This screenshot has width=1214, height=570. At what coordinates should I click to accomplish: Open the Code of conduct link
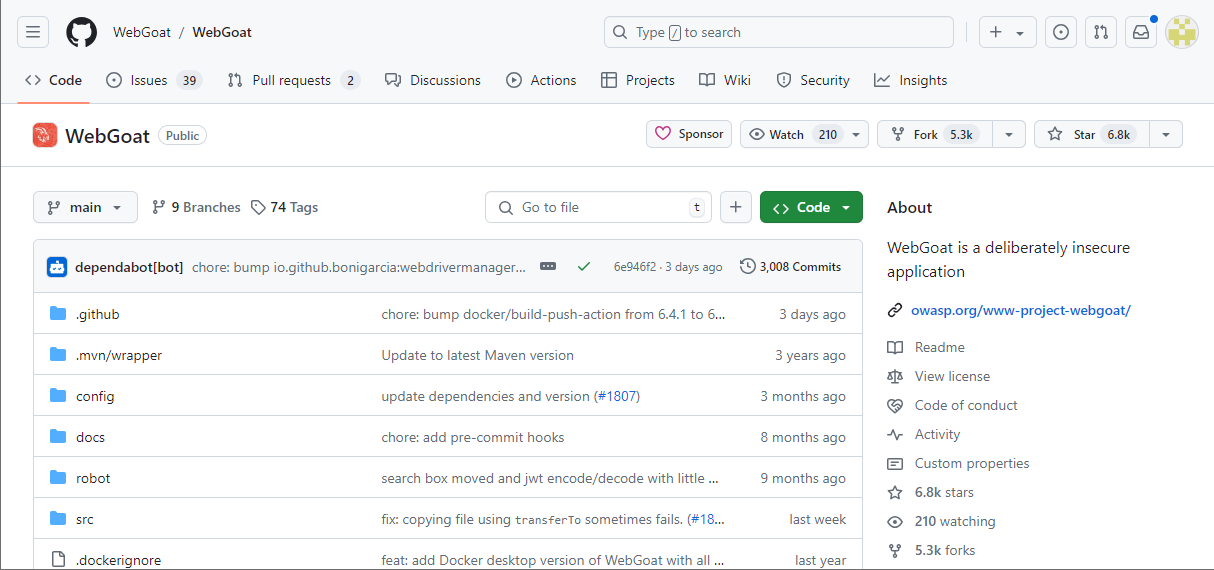coord(966,405)
